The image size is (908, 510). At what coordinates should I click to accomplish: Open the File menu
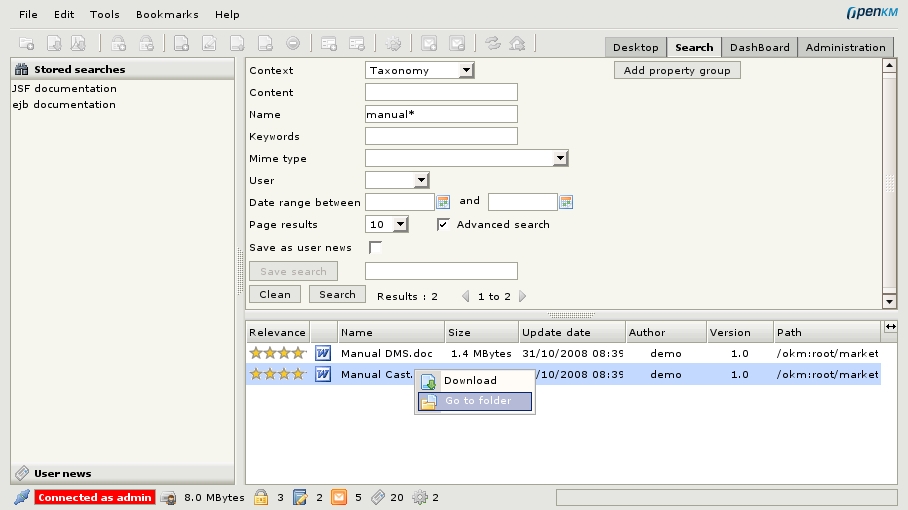28,14
